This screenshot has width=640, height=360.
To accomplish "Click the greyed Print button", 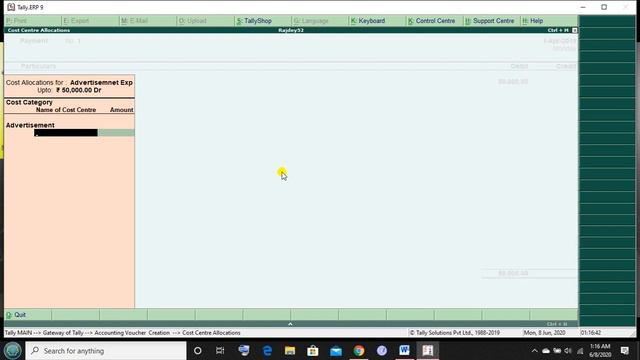I will coord(17,21).
